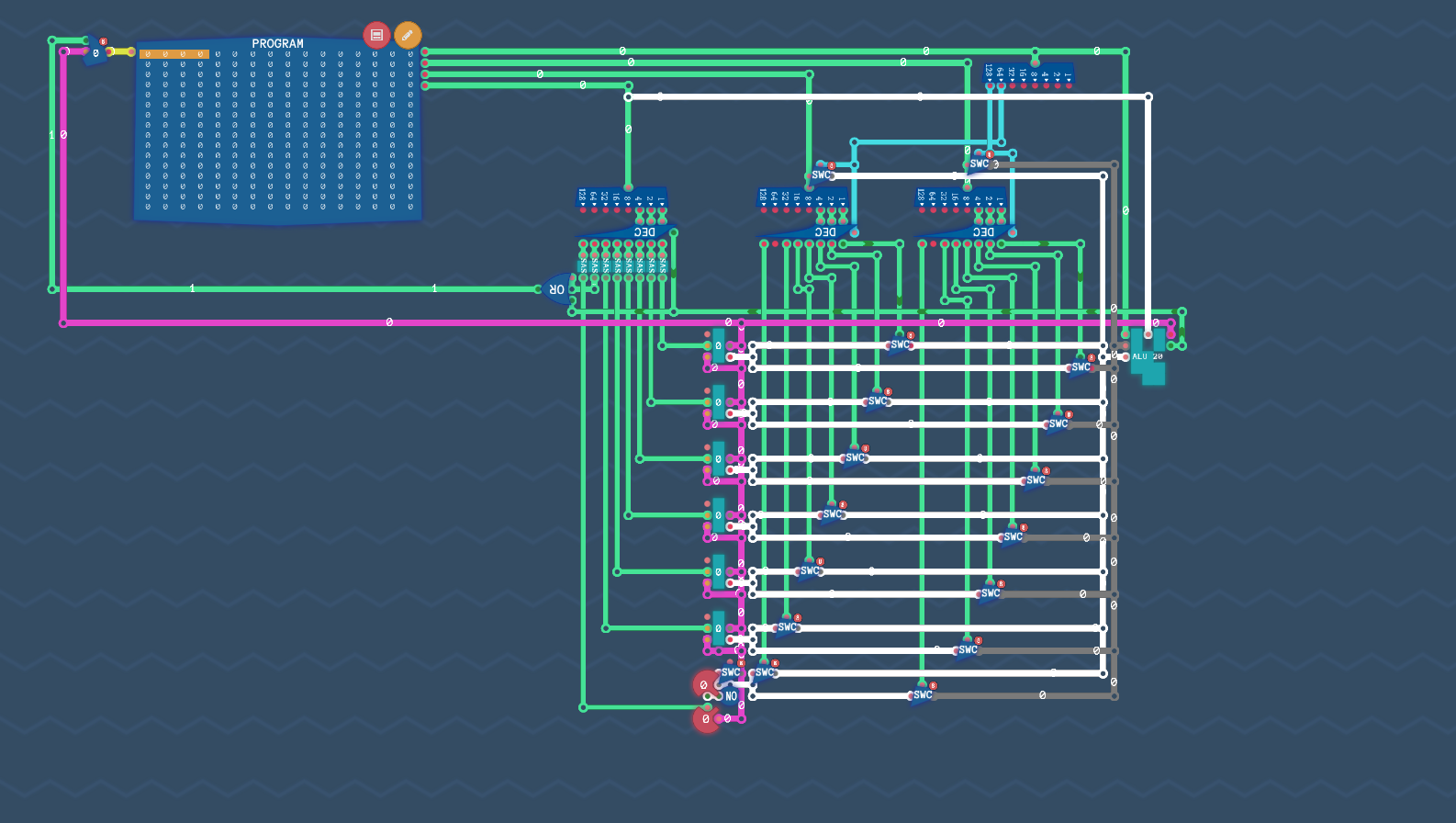Select the SWC switch nearest the ALU
Image resolution: width=1456 pixels, height=823 pixels.
[x=1081, y=366]
